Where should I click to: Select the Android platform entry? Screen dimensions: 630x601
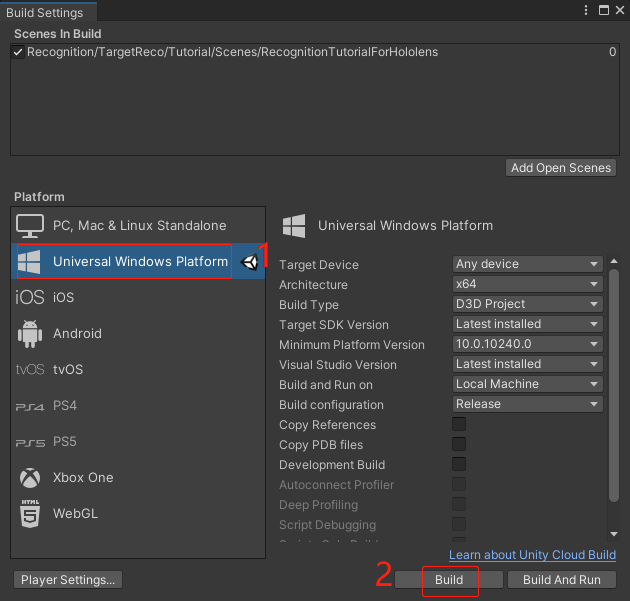(x=138, y=333)
